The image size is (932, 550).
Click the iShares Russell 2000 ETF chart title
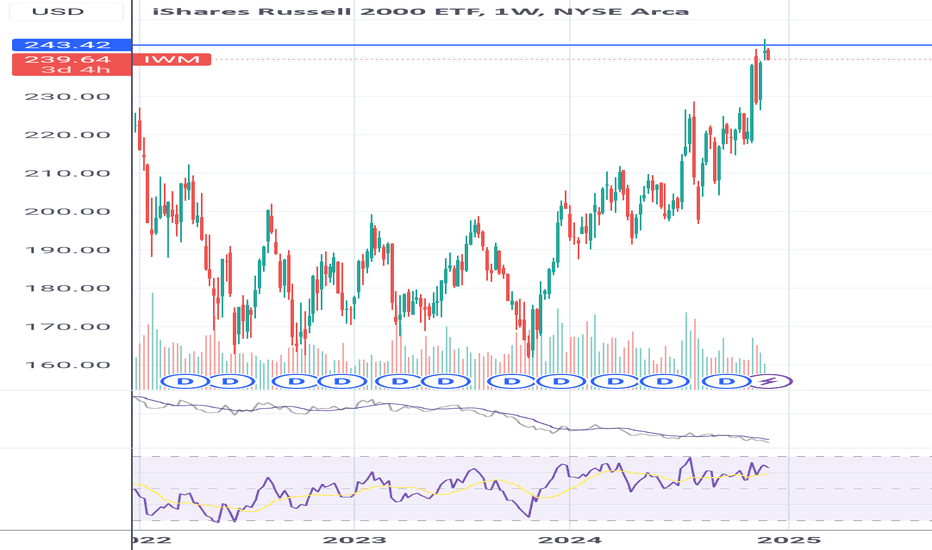coord(420,11)
